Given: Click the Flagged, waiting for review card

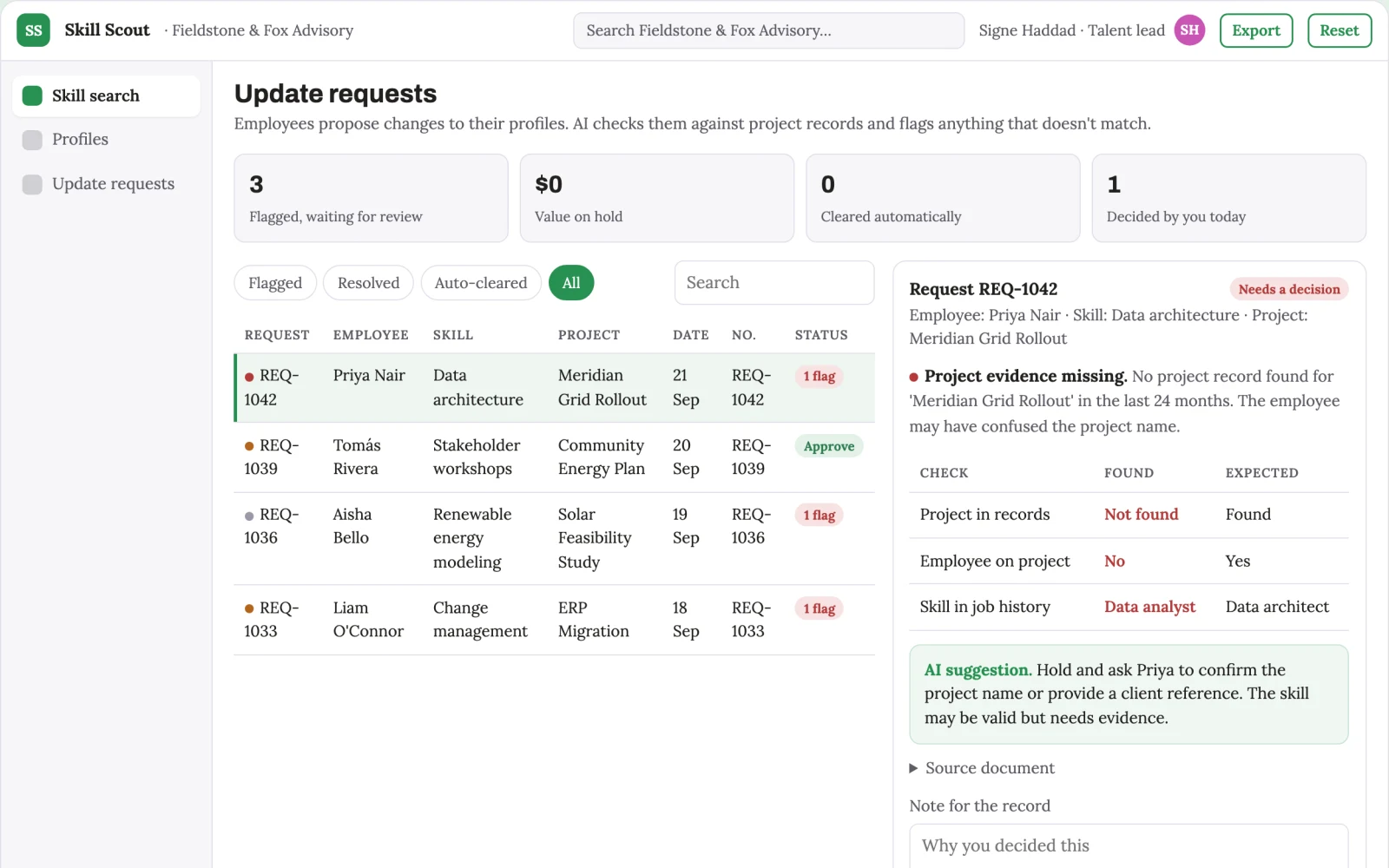Looking at the screenshot, I should (371, 198).
